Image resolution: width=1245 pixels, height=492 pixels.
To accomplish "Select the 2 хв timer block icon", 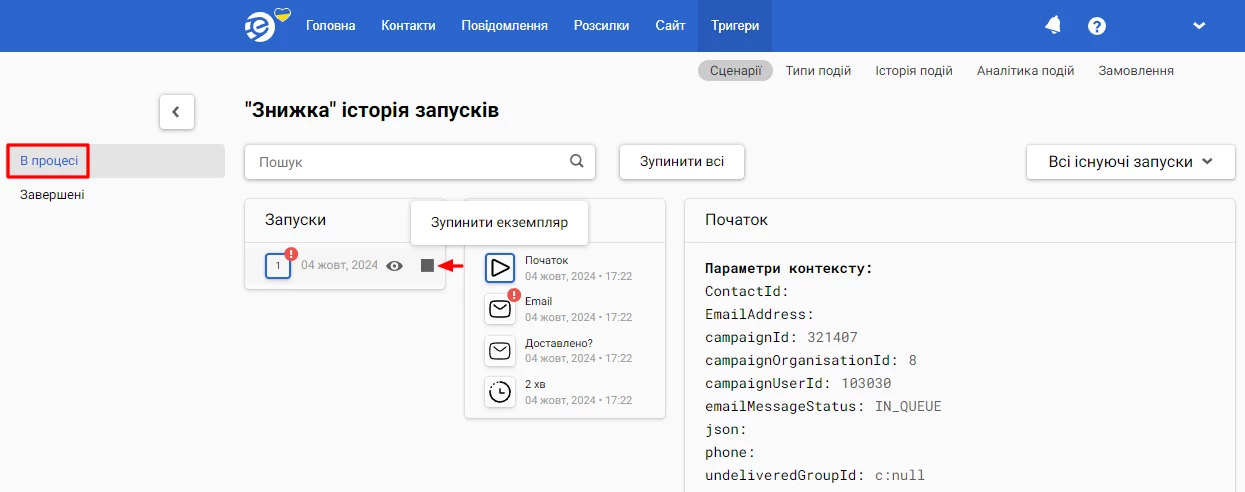I will pyautogui.click(x=500, y=392).
